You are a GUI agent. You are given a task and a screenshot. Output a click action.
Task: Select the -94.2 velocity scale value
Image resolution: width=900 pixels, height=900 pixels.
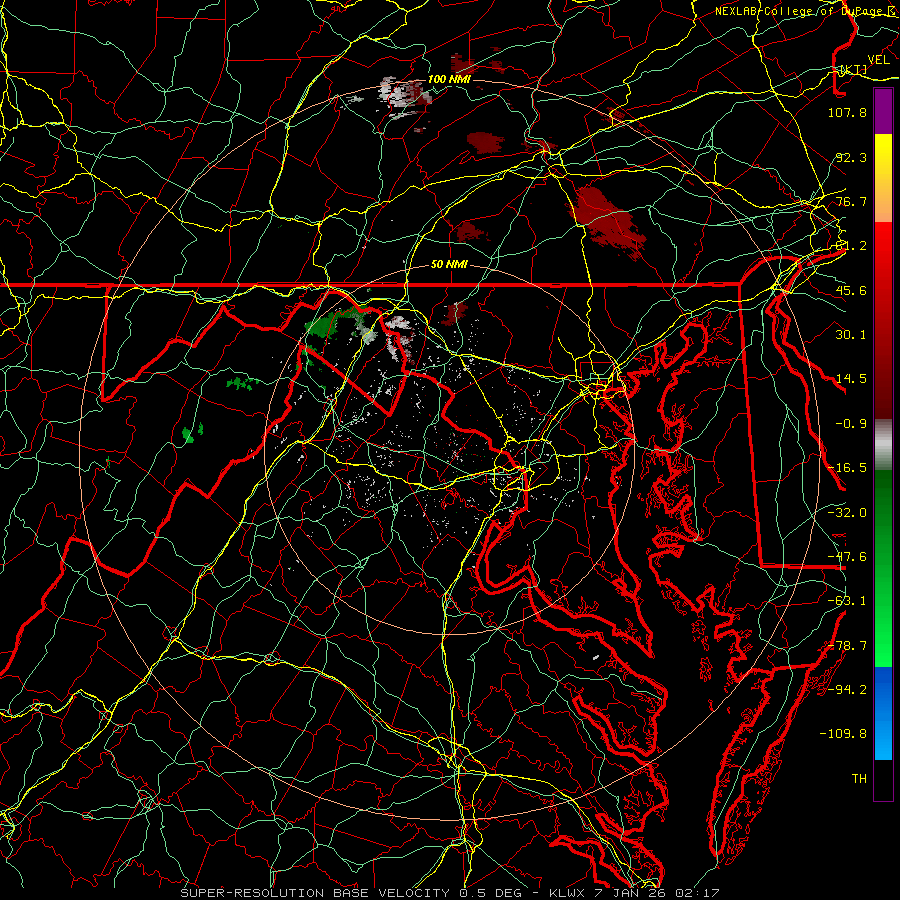click(847, 689)
